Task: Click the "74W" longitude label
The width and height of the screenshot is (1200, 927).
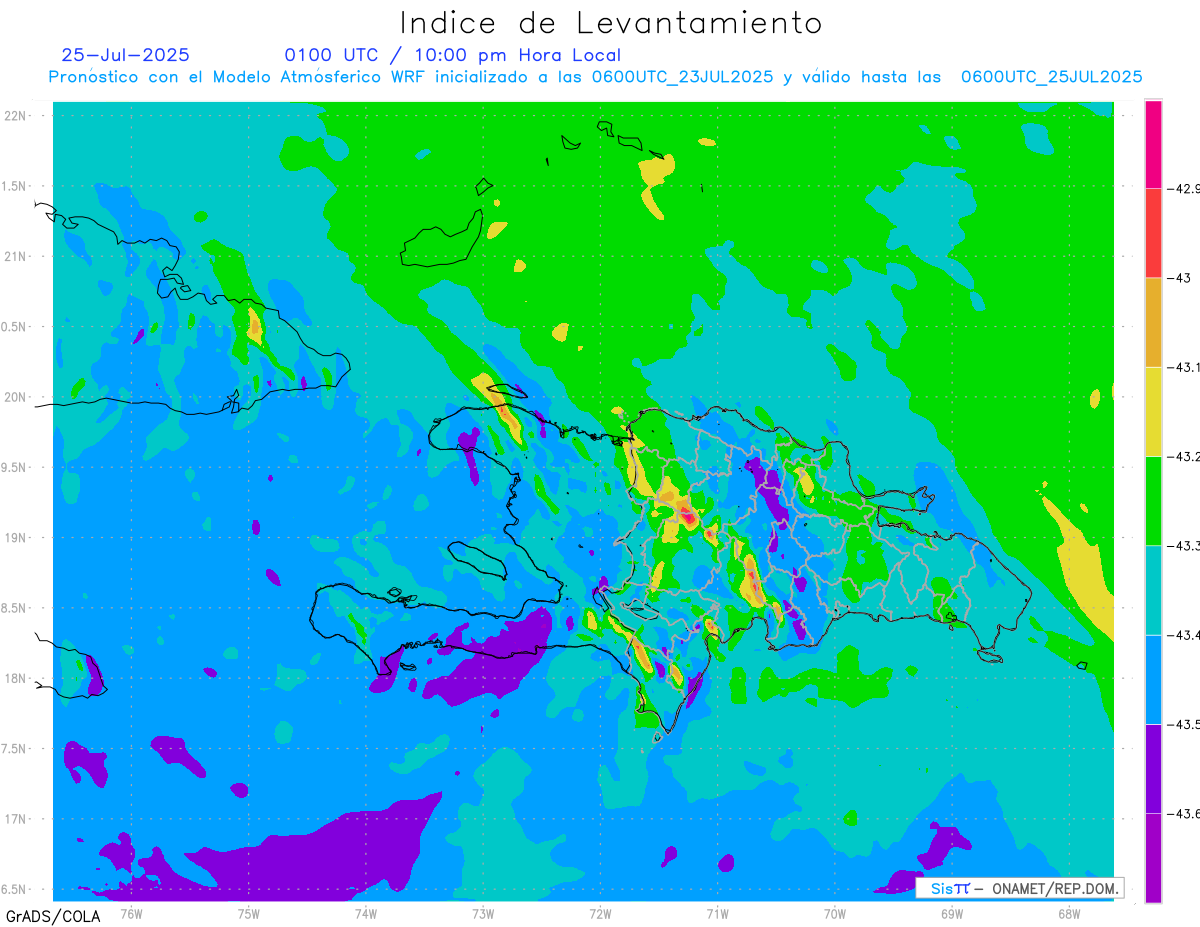Action: click(365, 913)
